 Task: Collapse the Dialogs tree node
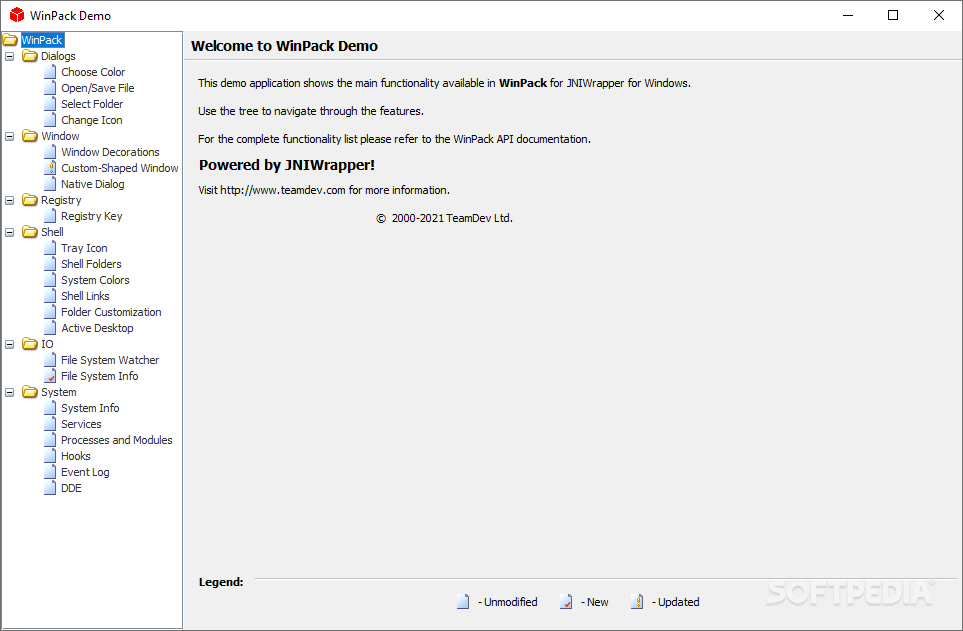[10, 56]
